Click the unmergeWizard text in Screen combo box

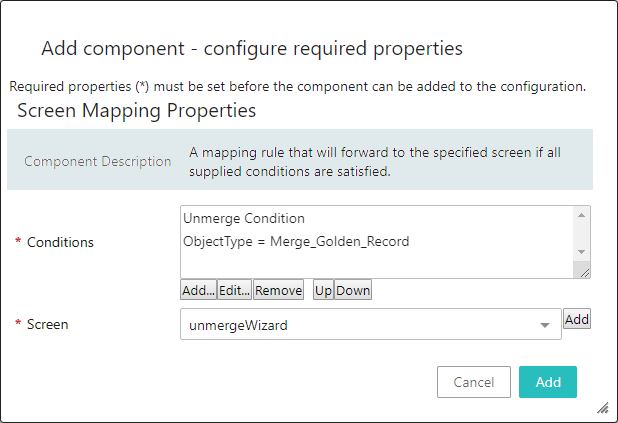point(231,325)
